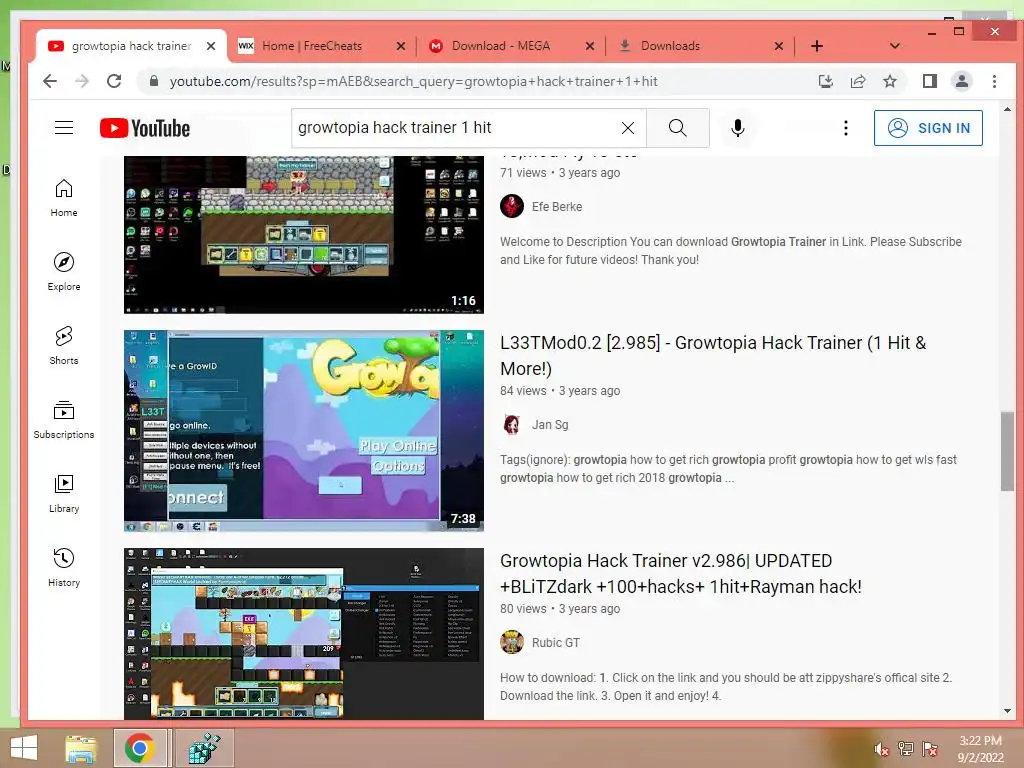Go to Home in sidebar
Viewport: 1024px width, 768px height.
(x=64, y=198)
